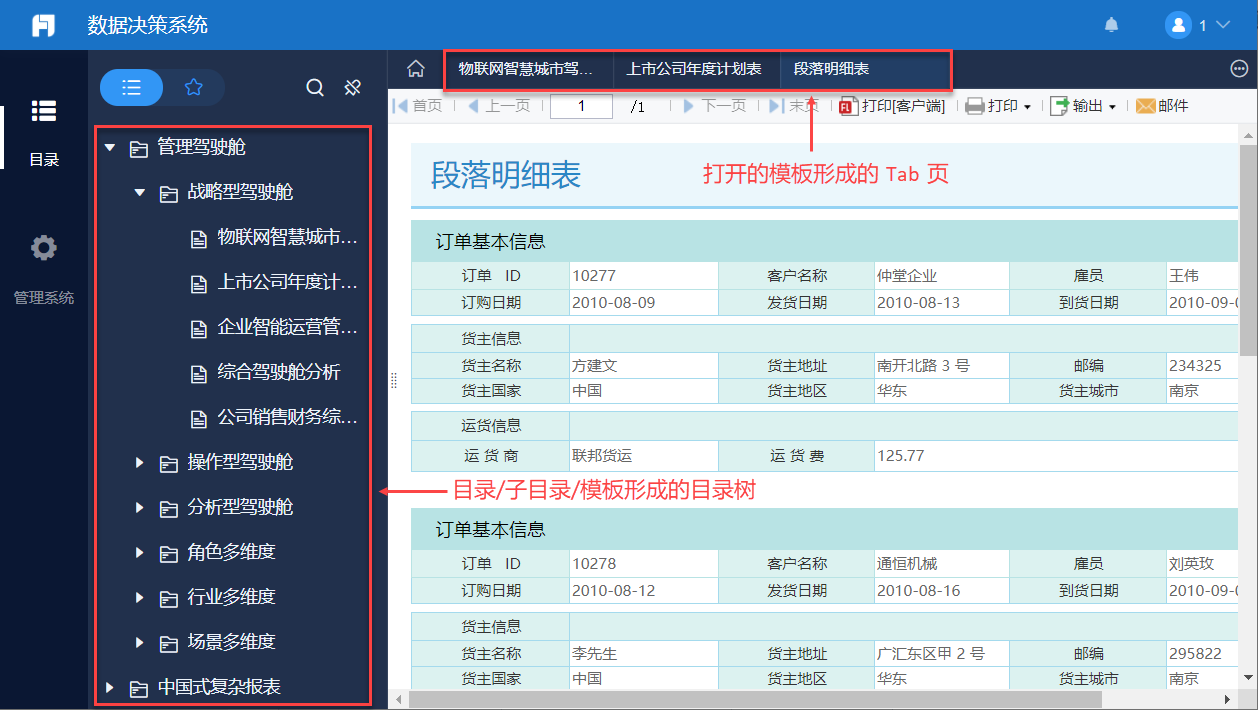Open the notification bell
Image resolution: width=1258 pixels, height=710 pixels.
pyautogui.click(x=1111, y=25)
